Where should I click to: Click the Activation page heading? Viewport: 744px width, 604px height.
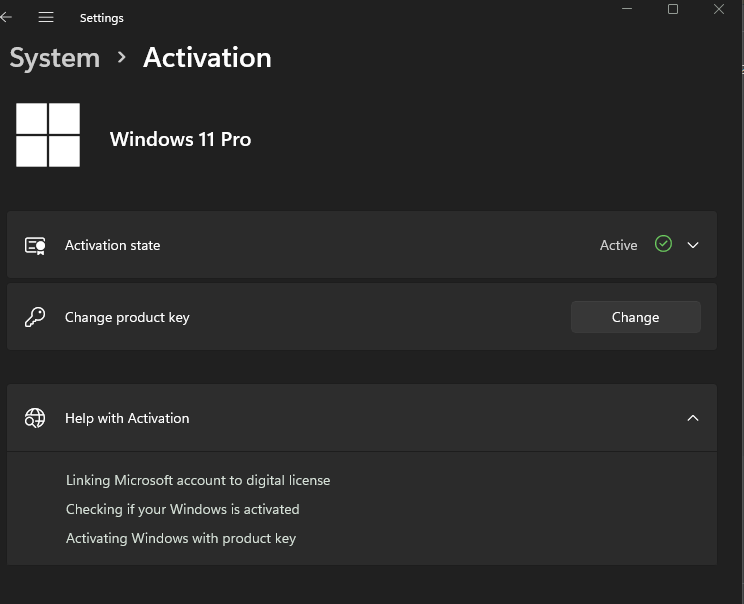pos(207,58)
